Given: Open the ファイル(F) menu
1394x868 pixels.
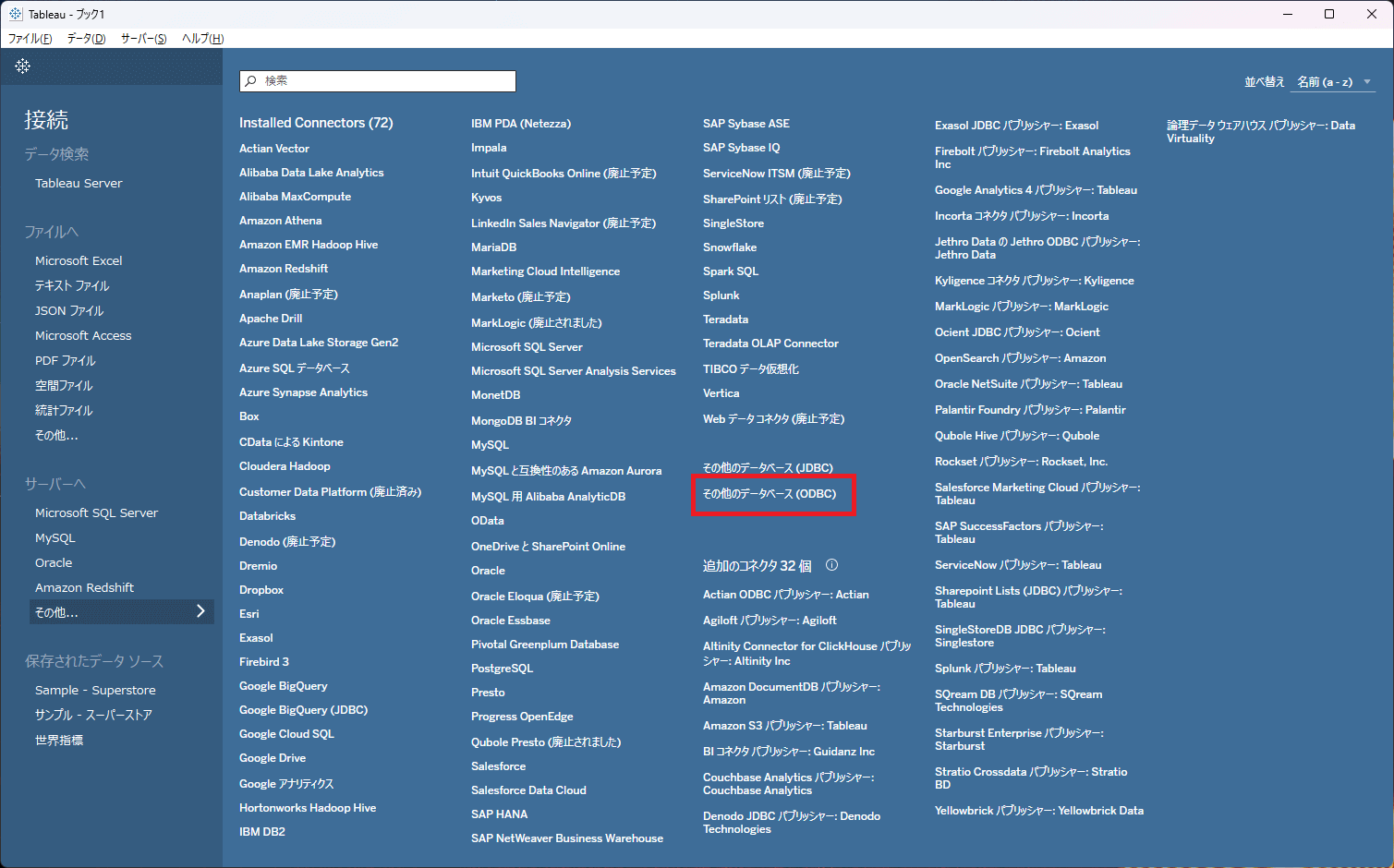Looking at the screenshot, I should (30, 39).
